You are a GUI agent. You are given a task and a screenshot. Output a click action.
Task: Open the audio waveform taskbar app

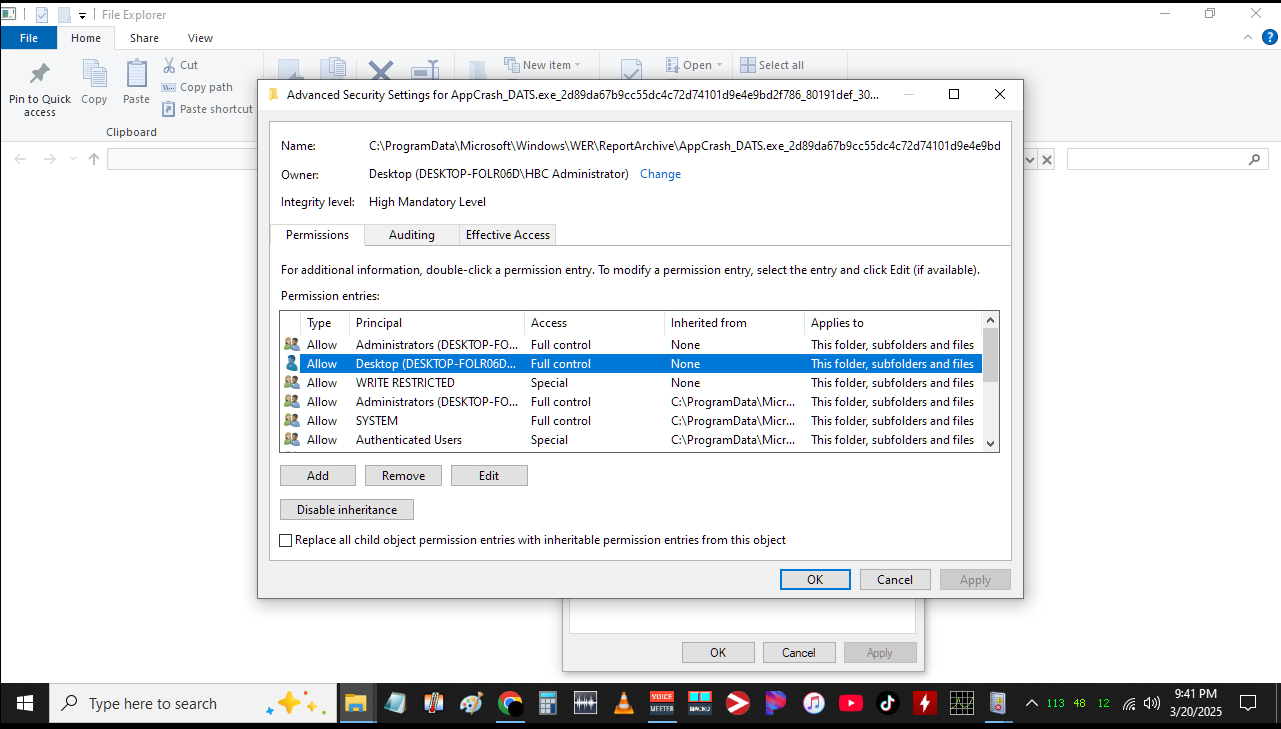(x=585, y=704)
